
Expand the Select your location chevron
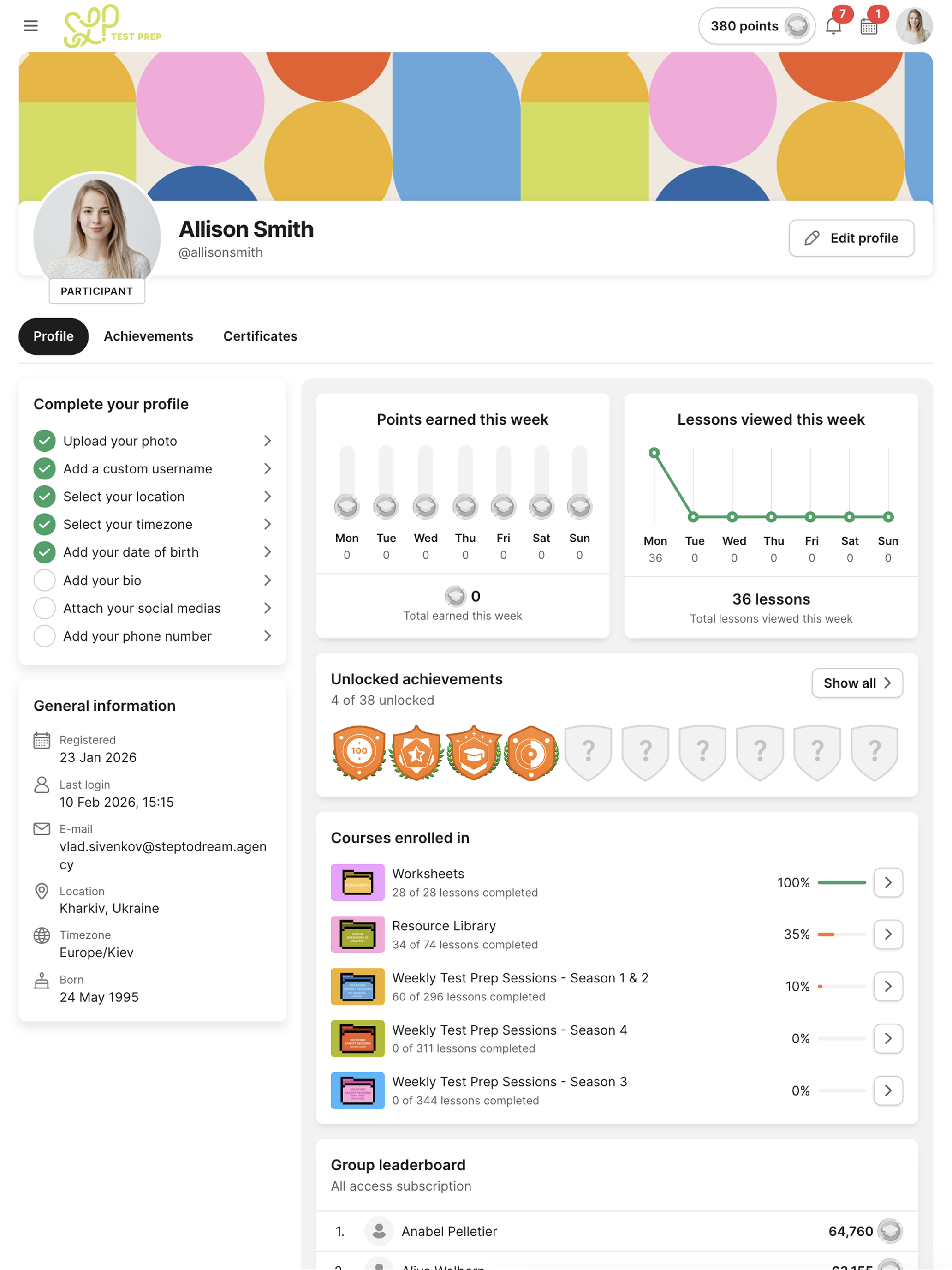[268, 497]
